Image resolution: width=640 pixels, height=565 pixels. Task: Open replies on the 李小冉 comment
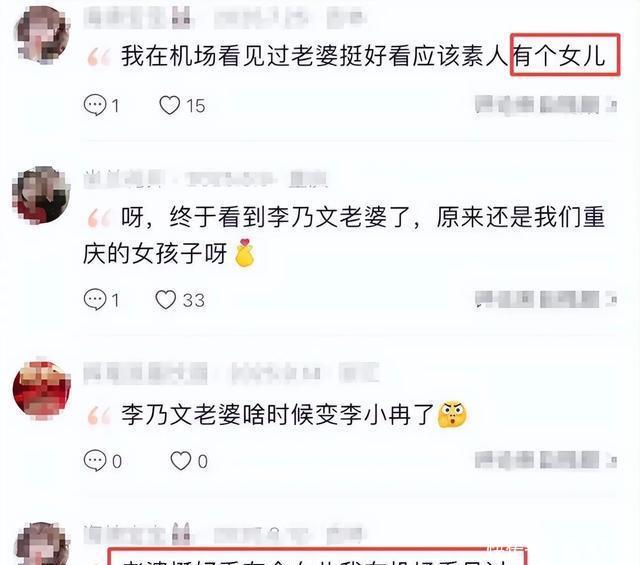102,461
